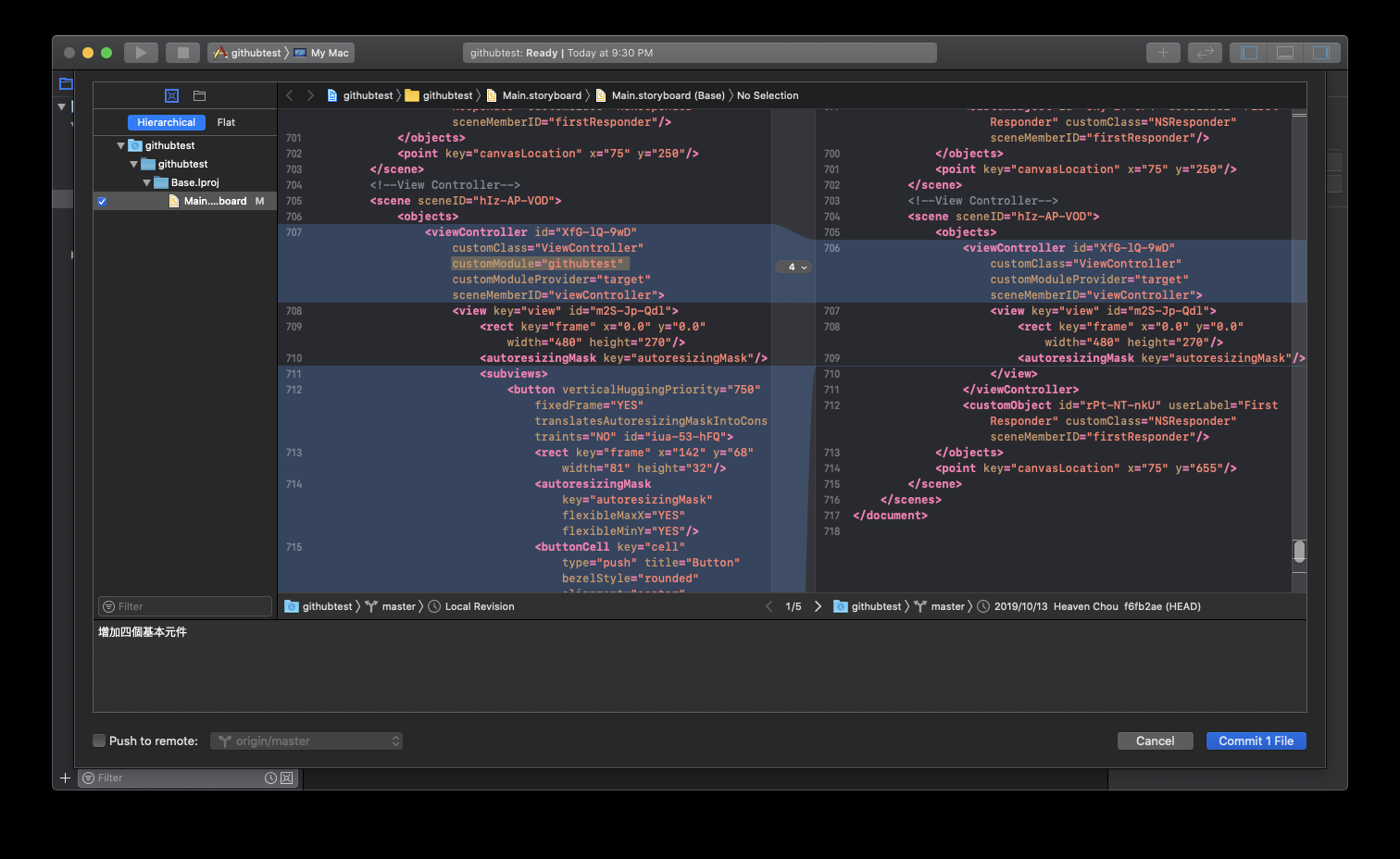Click into the commit message text area
This screenshot has height=859, width=1400.
699,666
